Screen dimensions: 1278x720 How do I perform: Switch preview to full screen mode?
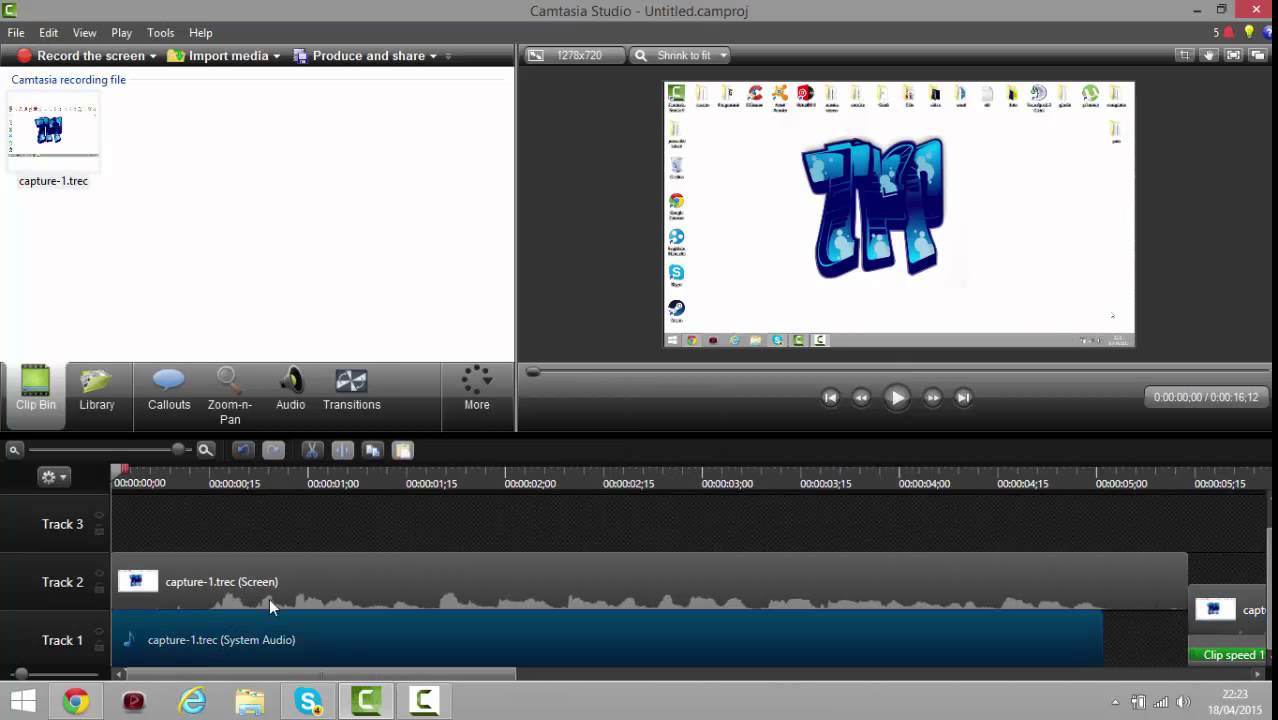pos(1234,55)
